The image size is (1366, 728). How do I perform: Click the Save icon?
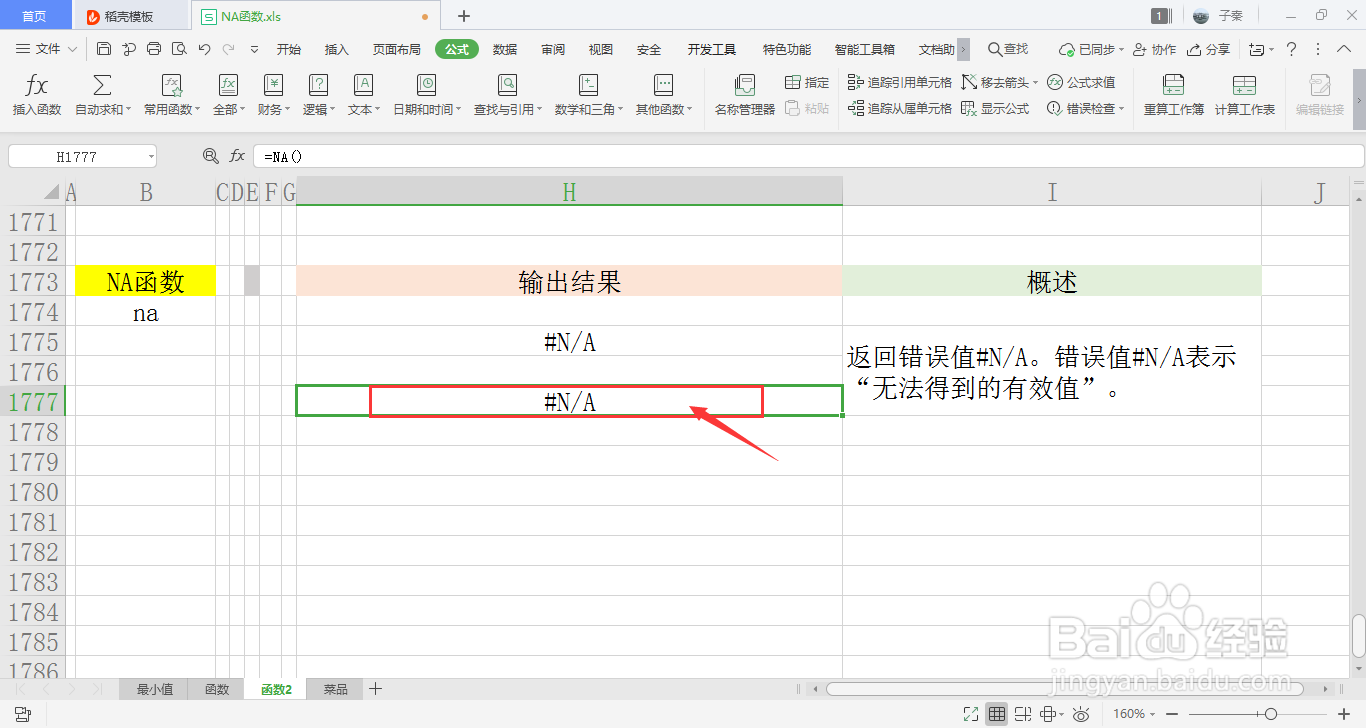coord(104,48)
